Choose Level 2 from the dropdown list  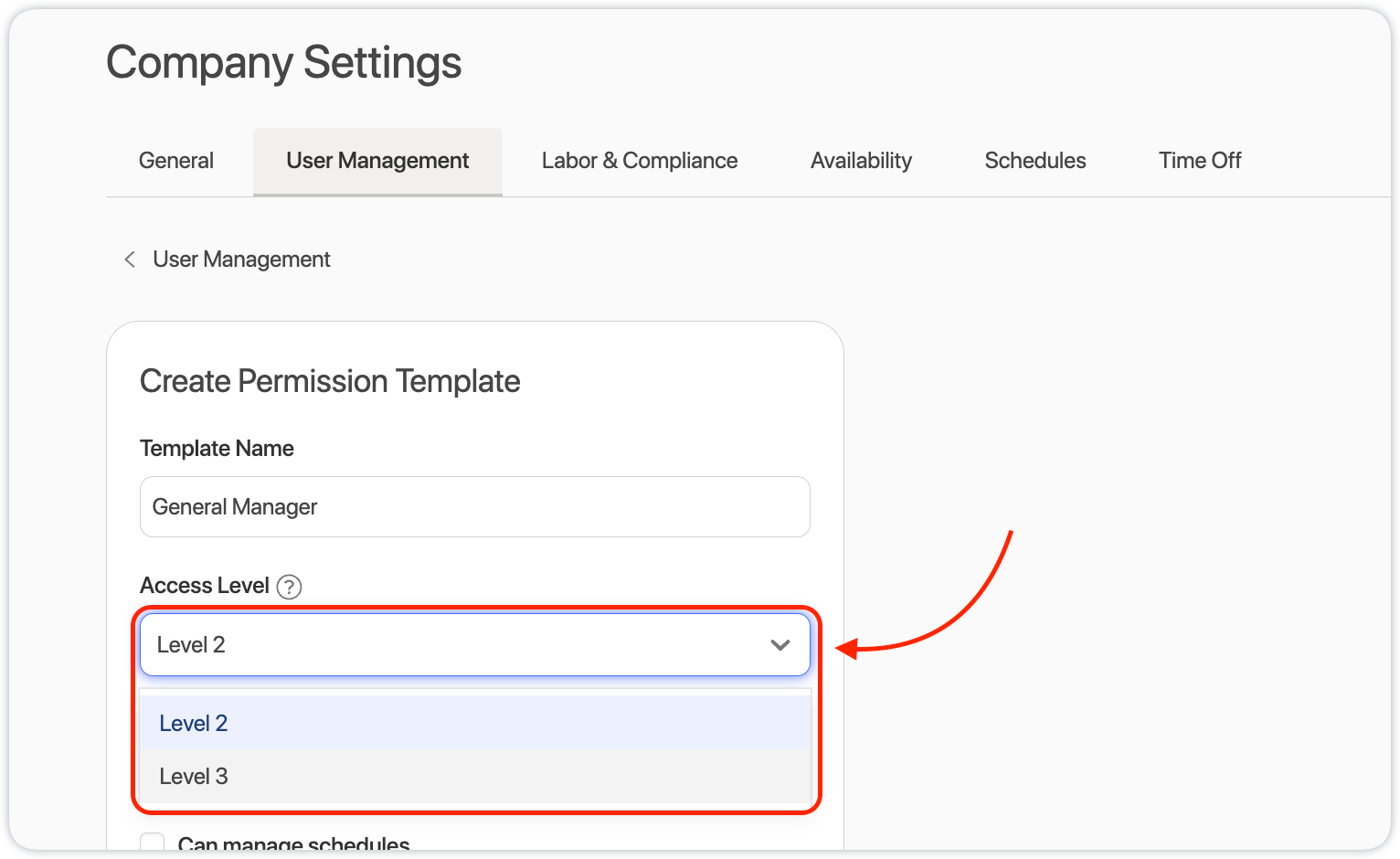click(x=194, y=724)
